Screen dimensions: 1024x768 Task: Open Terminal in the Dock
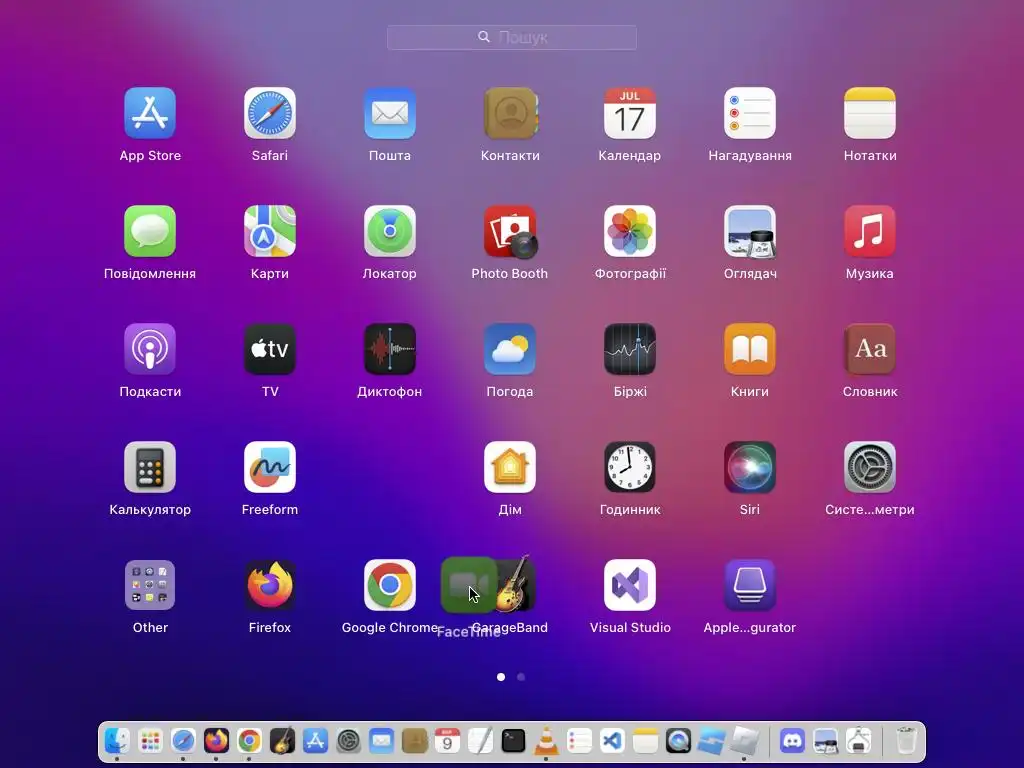(x=513, y=741)
